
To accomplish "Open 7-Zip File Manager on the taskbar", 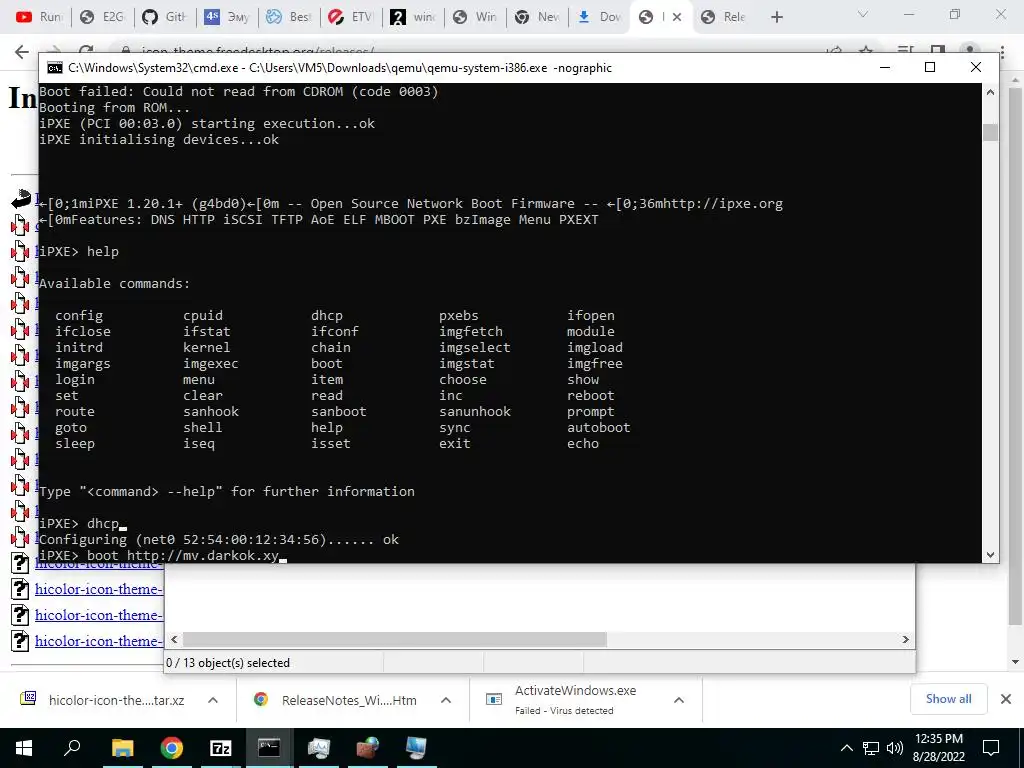I will coord(221,748).
